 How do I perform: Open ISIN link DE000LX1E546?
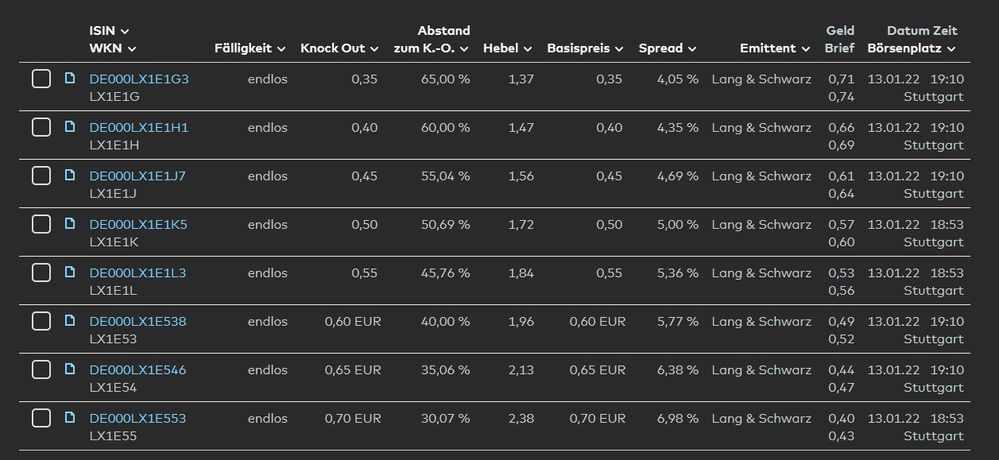[x=138, y=370]
